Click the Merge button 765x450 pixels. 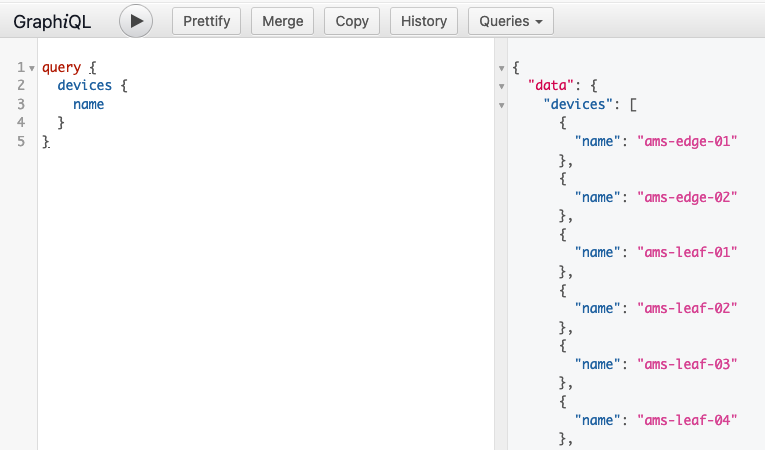click(282, 21)
